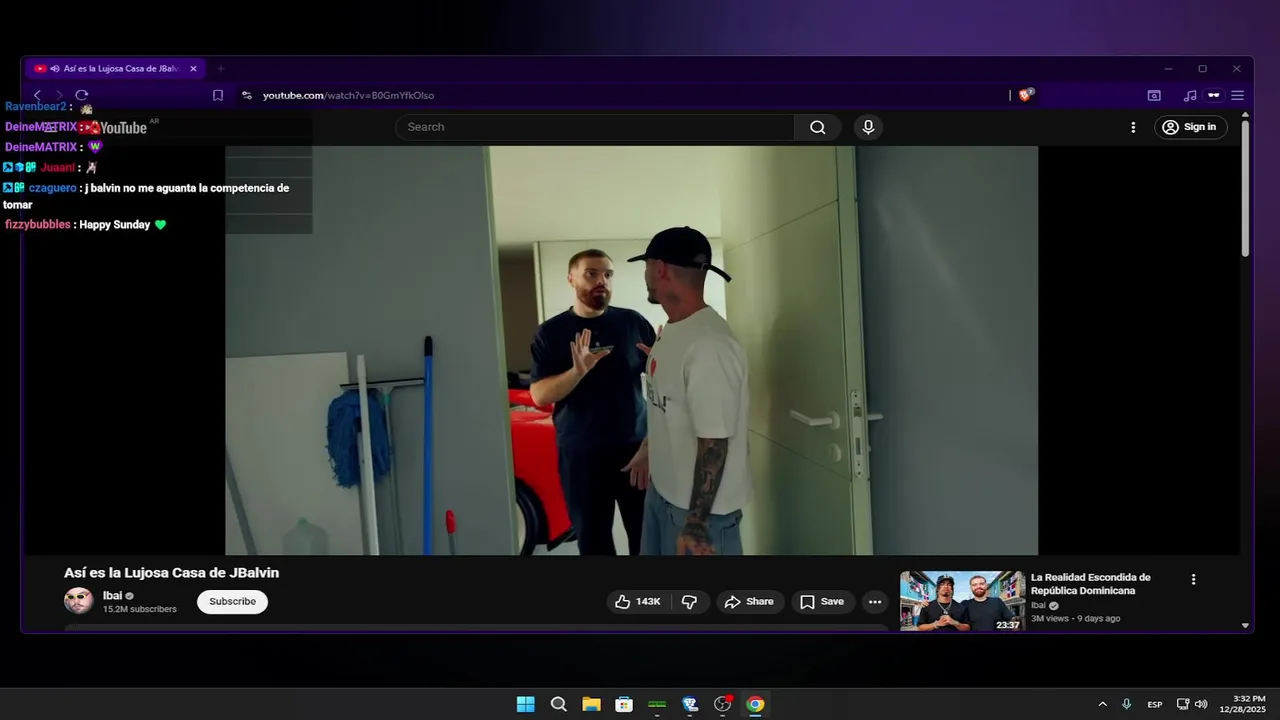
Task: Open the browser hamburger menu
Action: 1238,95
